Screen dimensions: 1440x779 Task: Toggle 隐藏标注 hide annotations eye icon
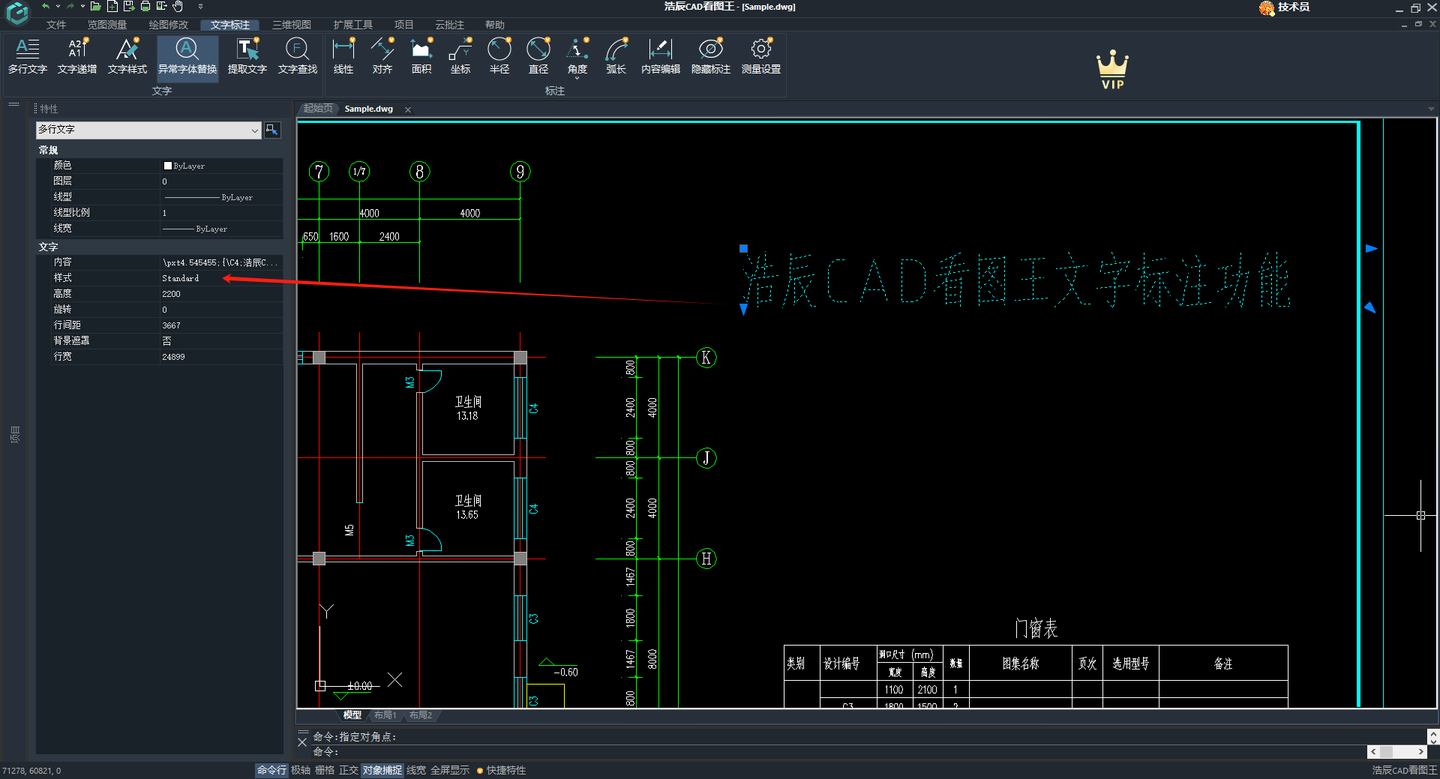click(x=711, y=56)
